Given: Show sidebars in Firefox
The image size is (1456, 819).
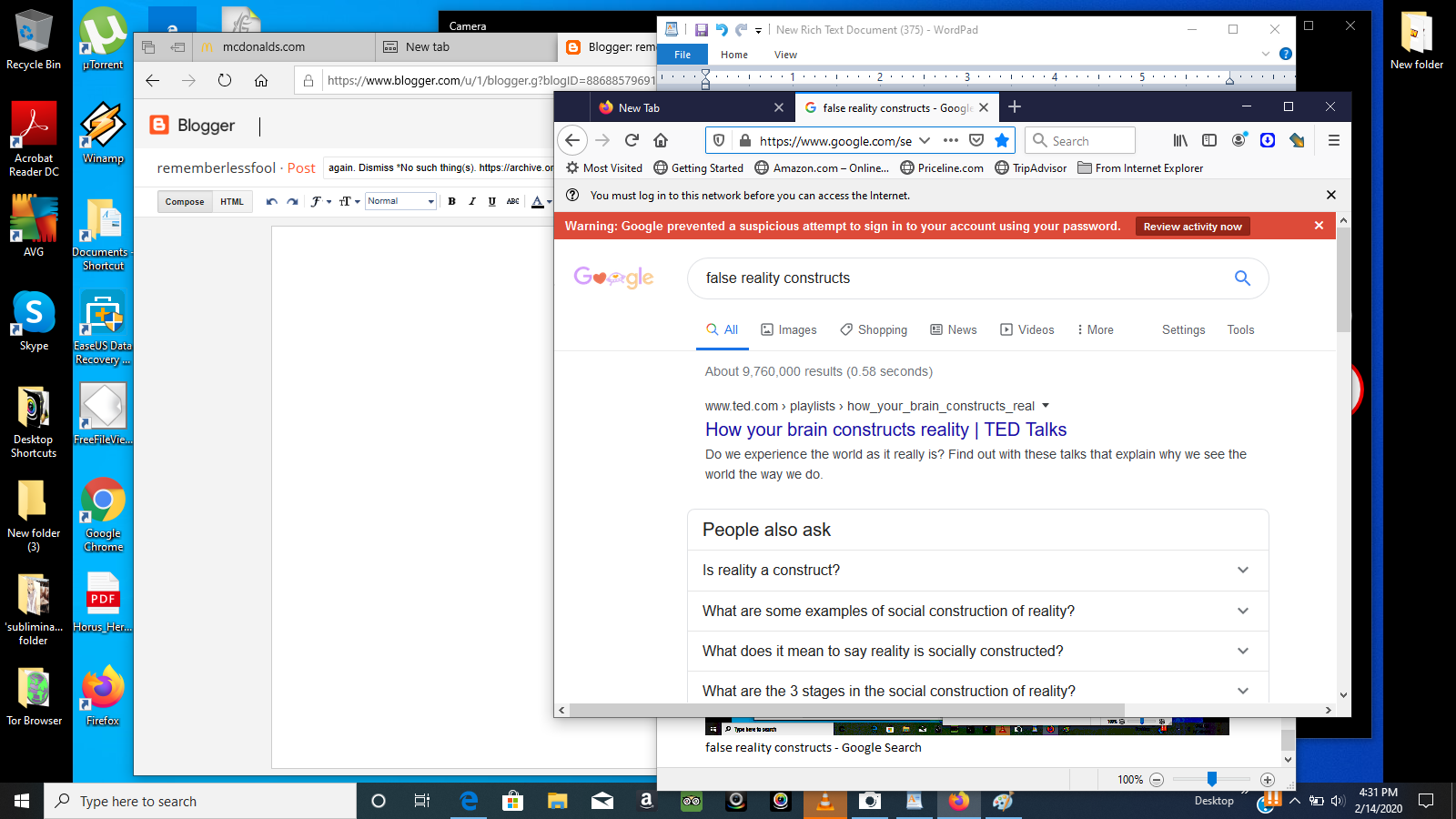Looking at the screenshot, I should (x=1209, y=140).
